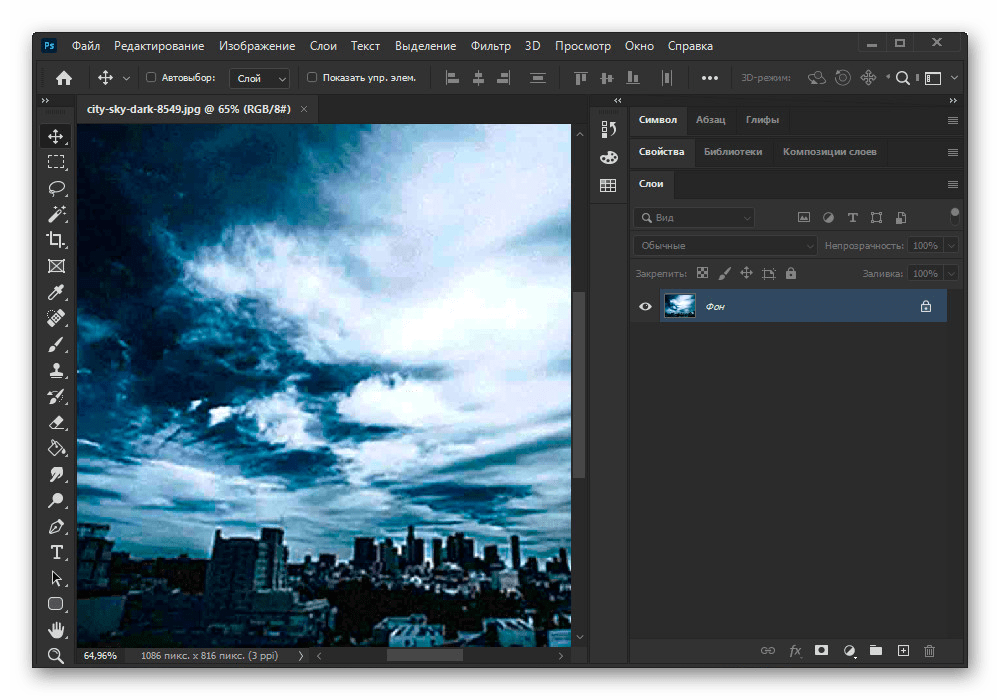
Task: Enable the Автовыбор checkbox
Action: [151, 77]
